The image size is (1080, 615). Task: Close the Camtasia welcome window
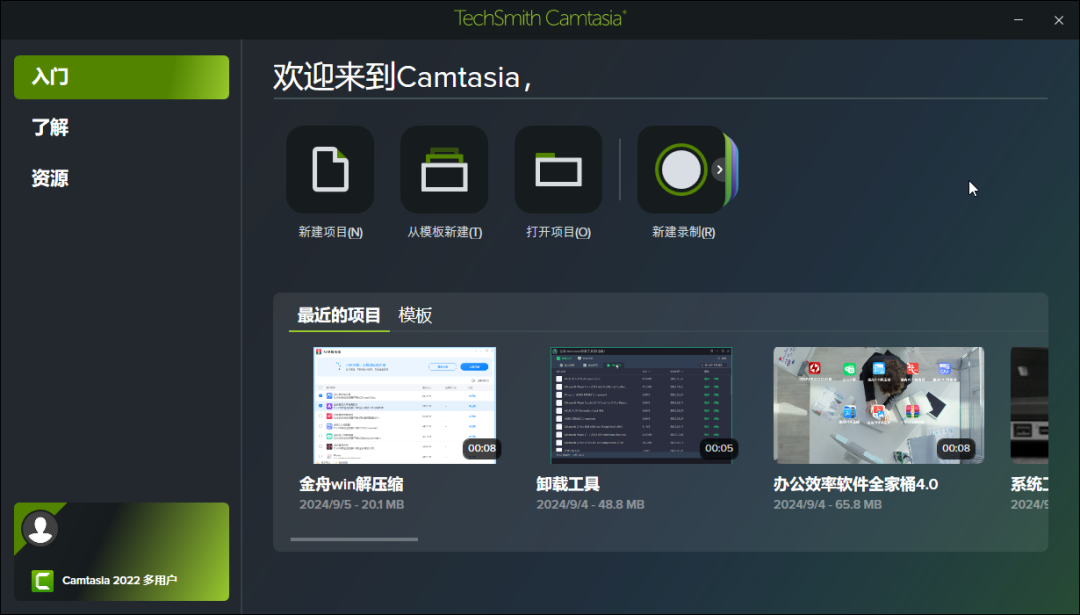coord(1059,20)
